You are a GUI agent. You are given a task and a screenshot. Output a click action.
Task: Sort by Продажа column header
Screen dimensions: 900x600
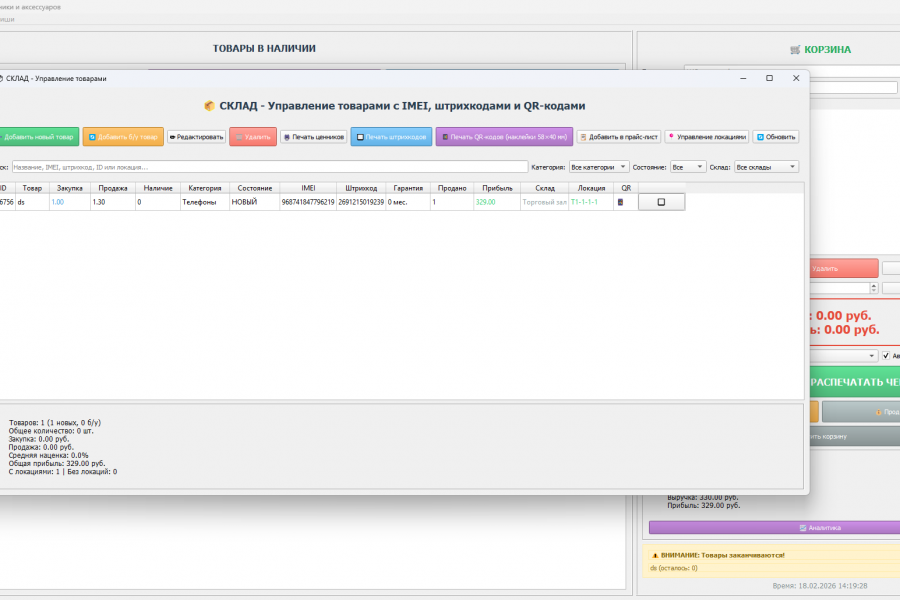click(x=112, y=188)
